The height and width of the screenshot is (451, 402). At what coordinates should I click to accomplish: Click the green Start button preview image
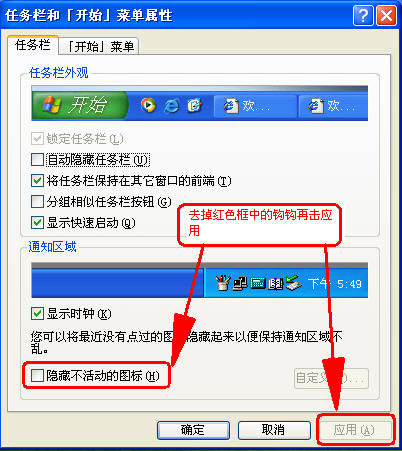coord(79,105)
